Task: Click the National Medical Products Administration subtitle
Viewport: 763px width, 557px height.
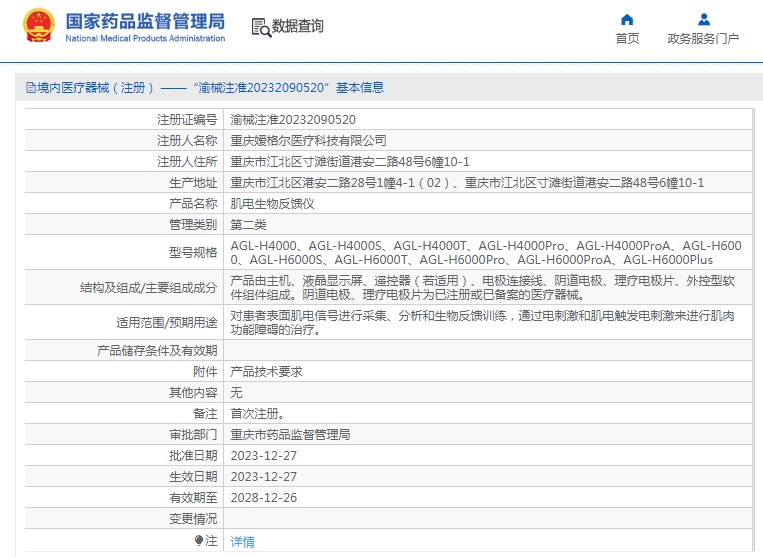Action: tap(145, 39)
